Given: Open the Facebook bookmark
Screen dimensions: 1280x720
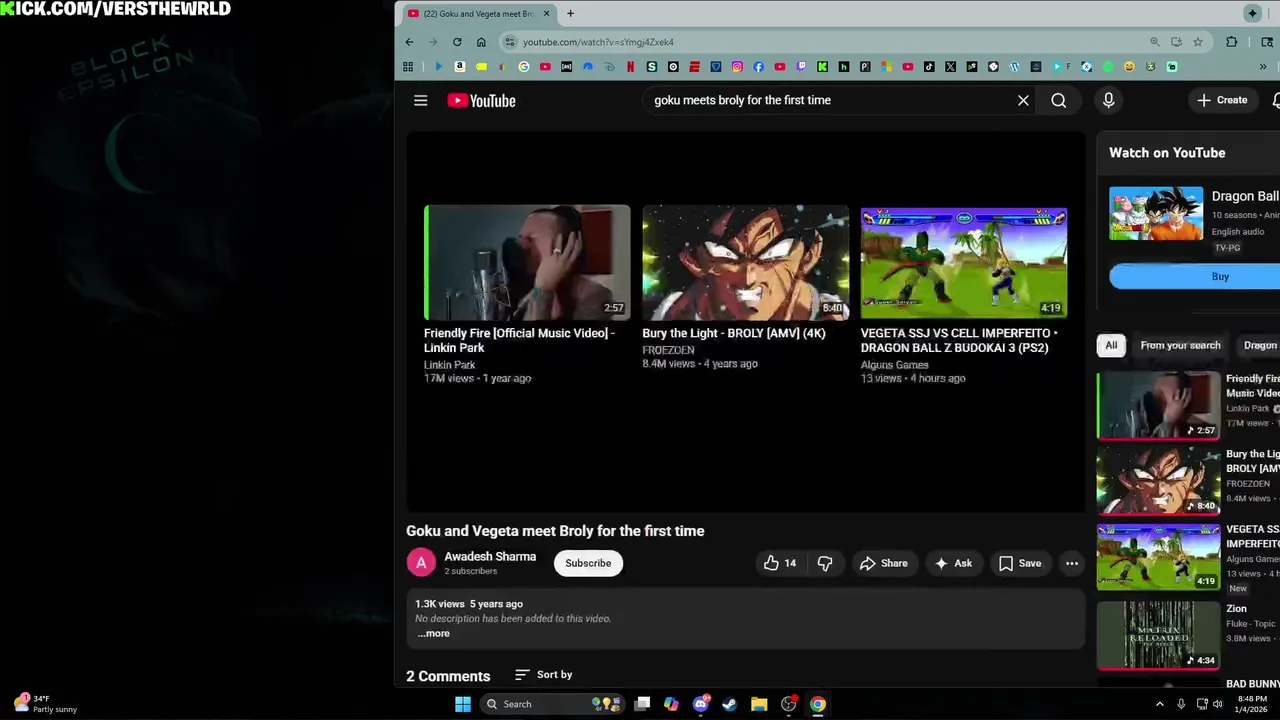Looking at the screenshot, I should (x=758, y=67).
